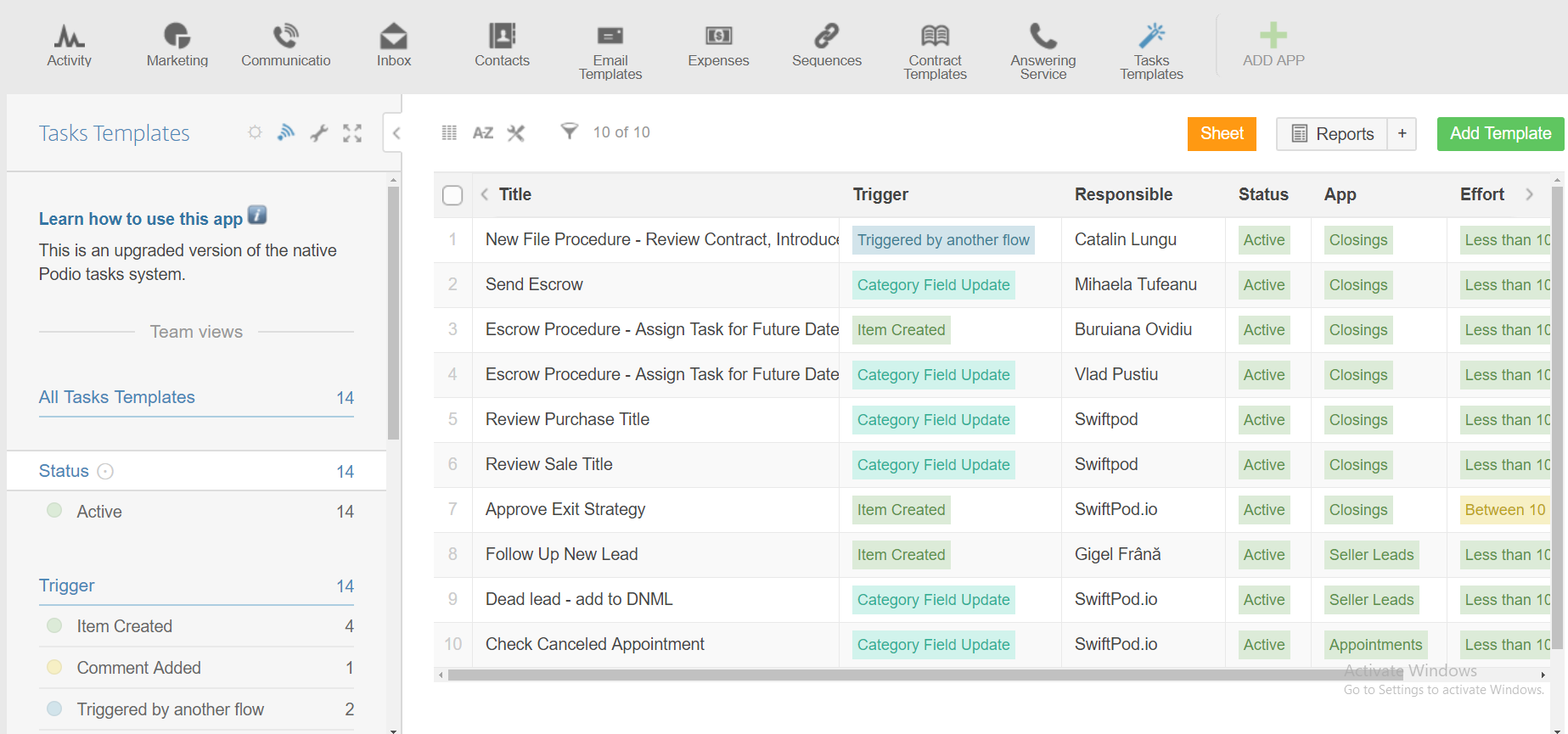Open the Send Escrow row title

click(534, 284)
